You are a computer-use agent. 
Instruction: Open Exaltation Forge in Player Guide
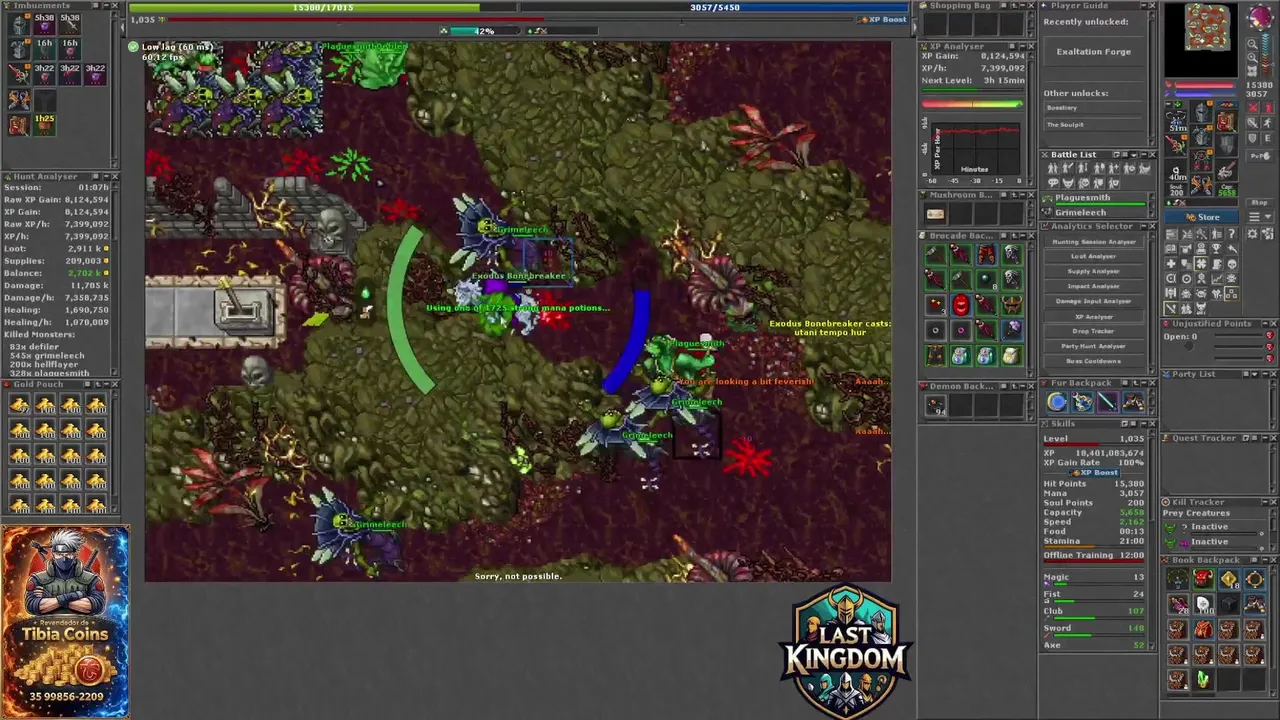(x=1094, y=52)
